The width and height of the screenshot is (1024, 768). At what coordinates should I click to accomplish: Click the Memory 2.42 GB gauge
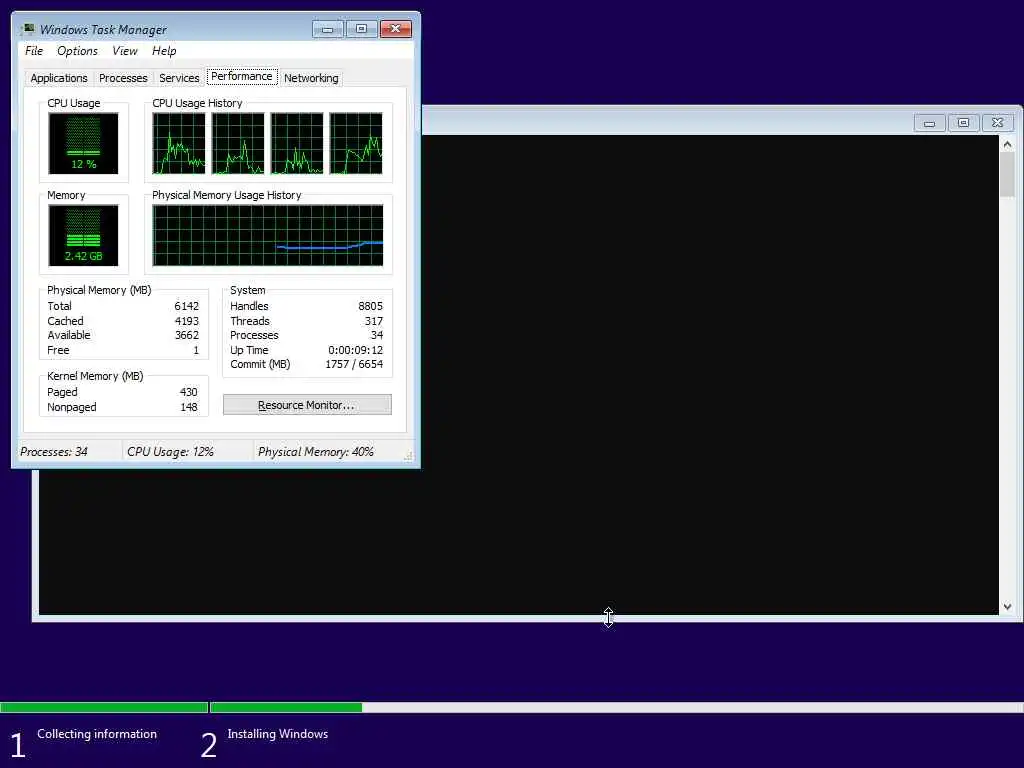(84, 235)
